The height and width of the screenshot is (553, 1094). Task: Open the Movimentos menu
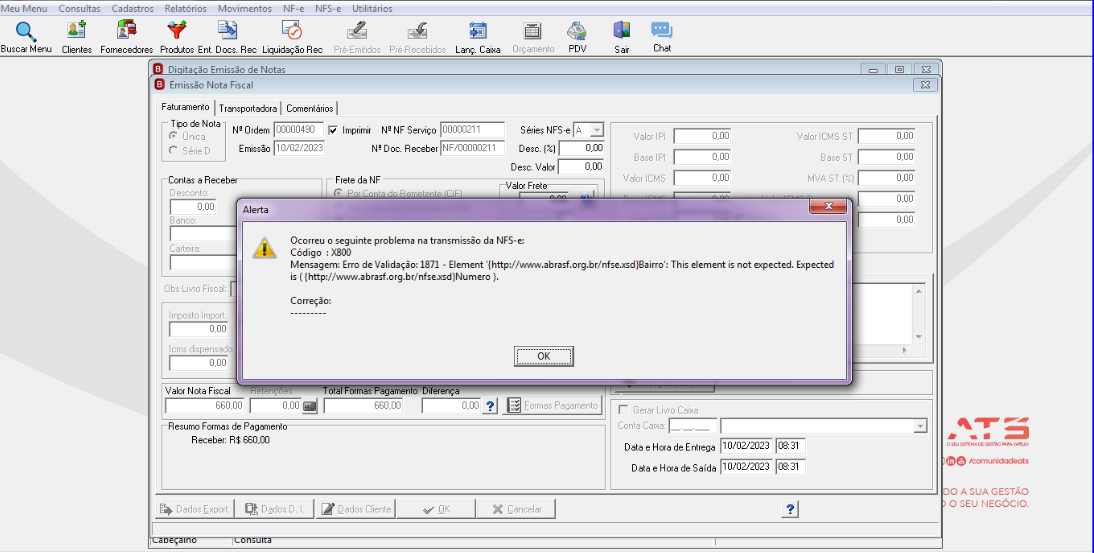245,8
